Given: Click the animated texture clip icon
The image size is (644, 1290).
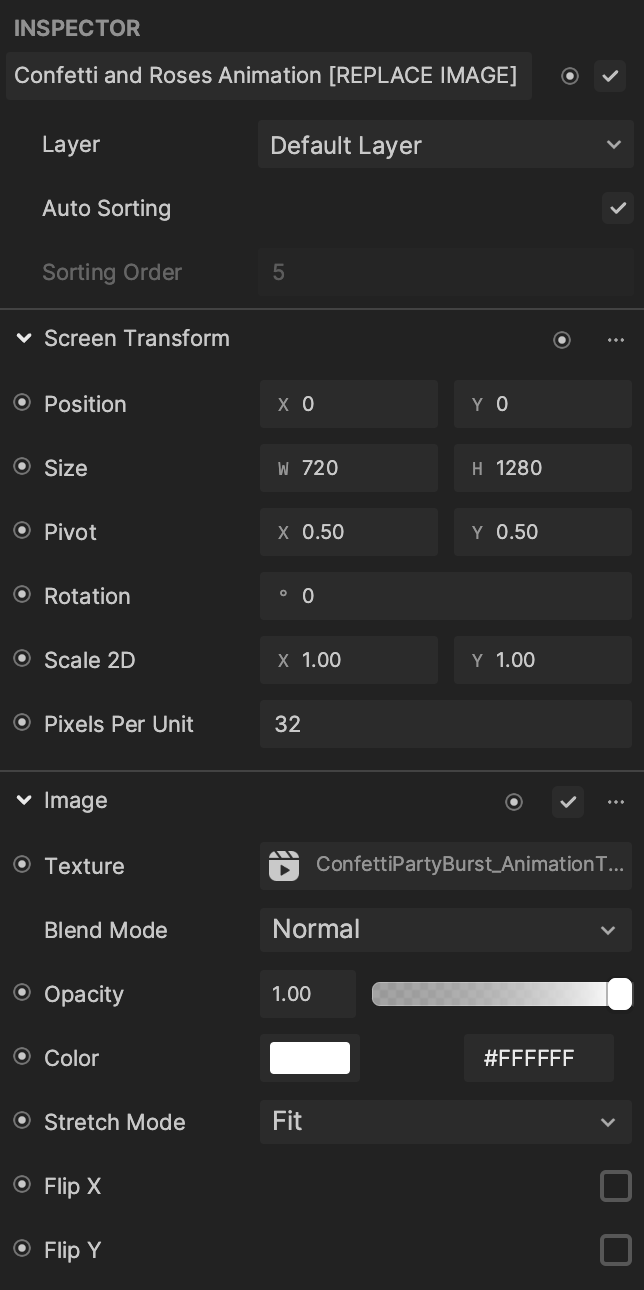Looking at the screenshot, I should tap(284, 866).
